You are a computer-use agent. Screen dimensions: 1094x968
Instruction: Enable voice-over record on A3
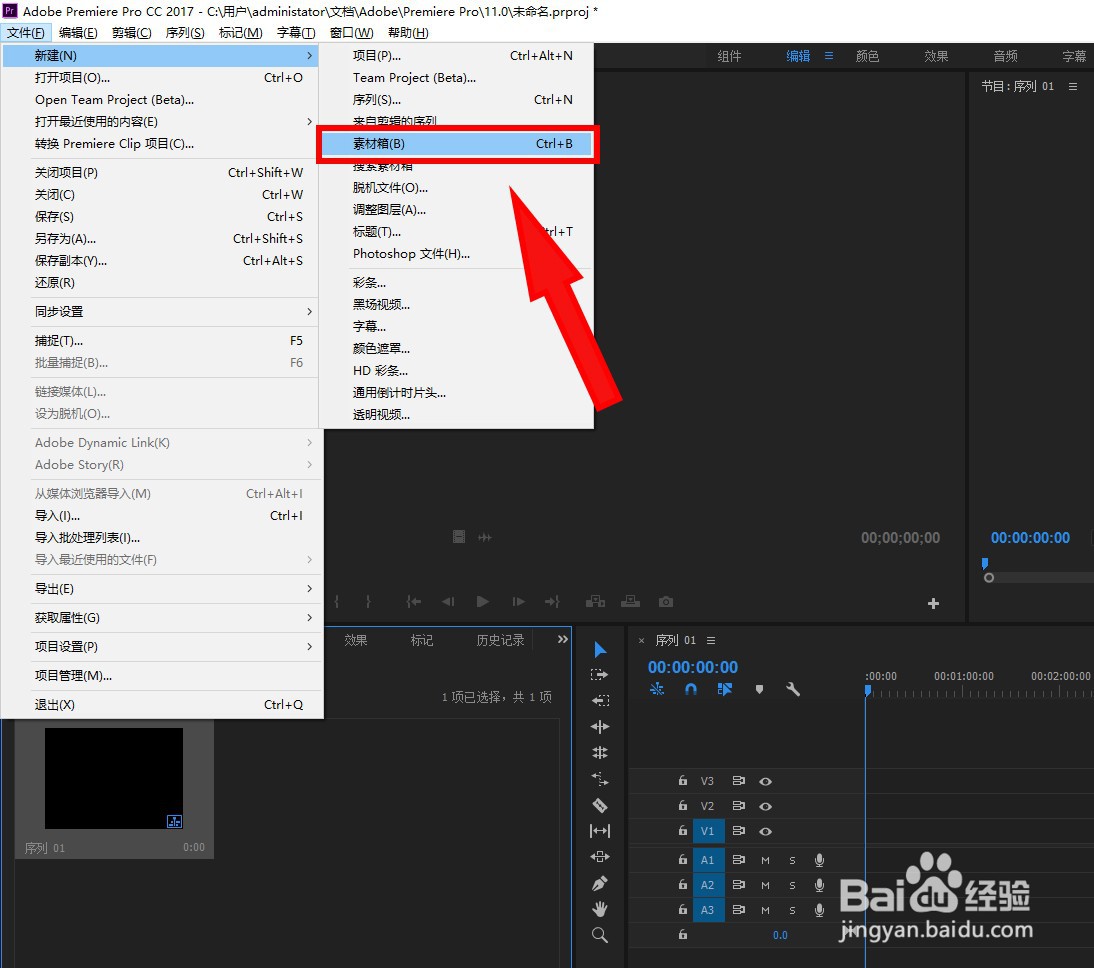(820, 910)
